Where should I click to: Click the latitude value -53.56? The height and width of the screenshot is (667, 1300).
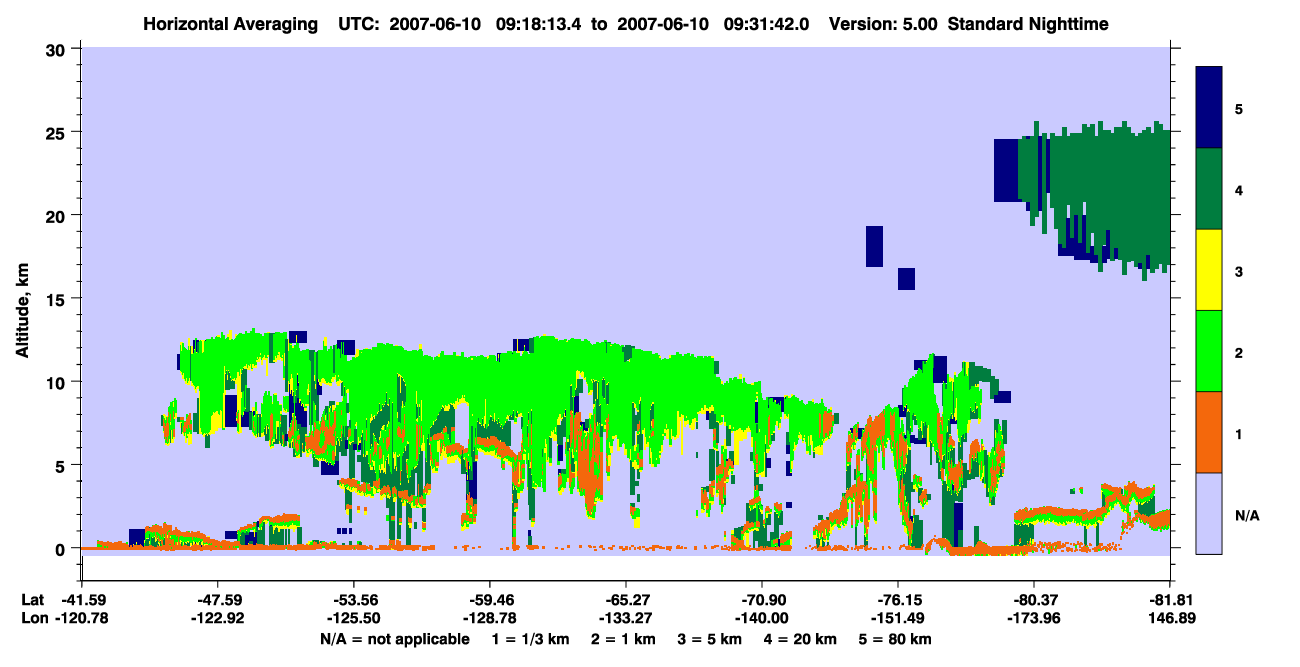[x=353, y=600]
